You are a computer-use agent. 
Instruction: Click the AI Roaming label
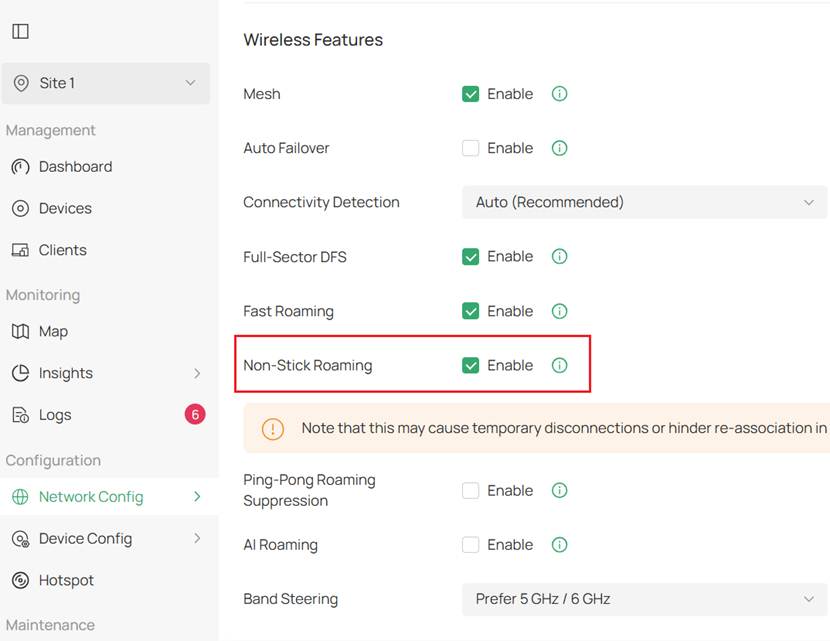pos(281,545)
